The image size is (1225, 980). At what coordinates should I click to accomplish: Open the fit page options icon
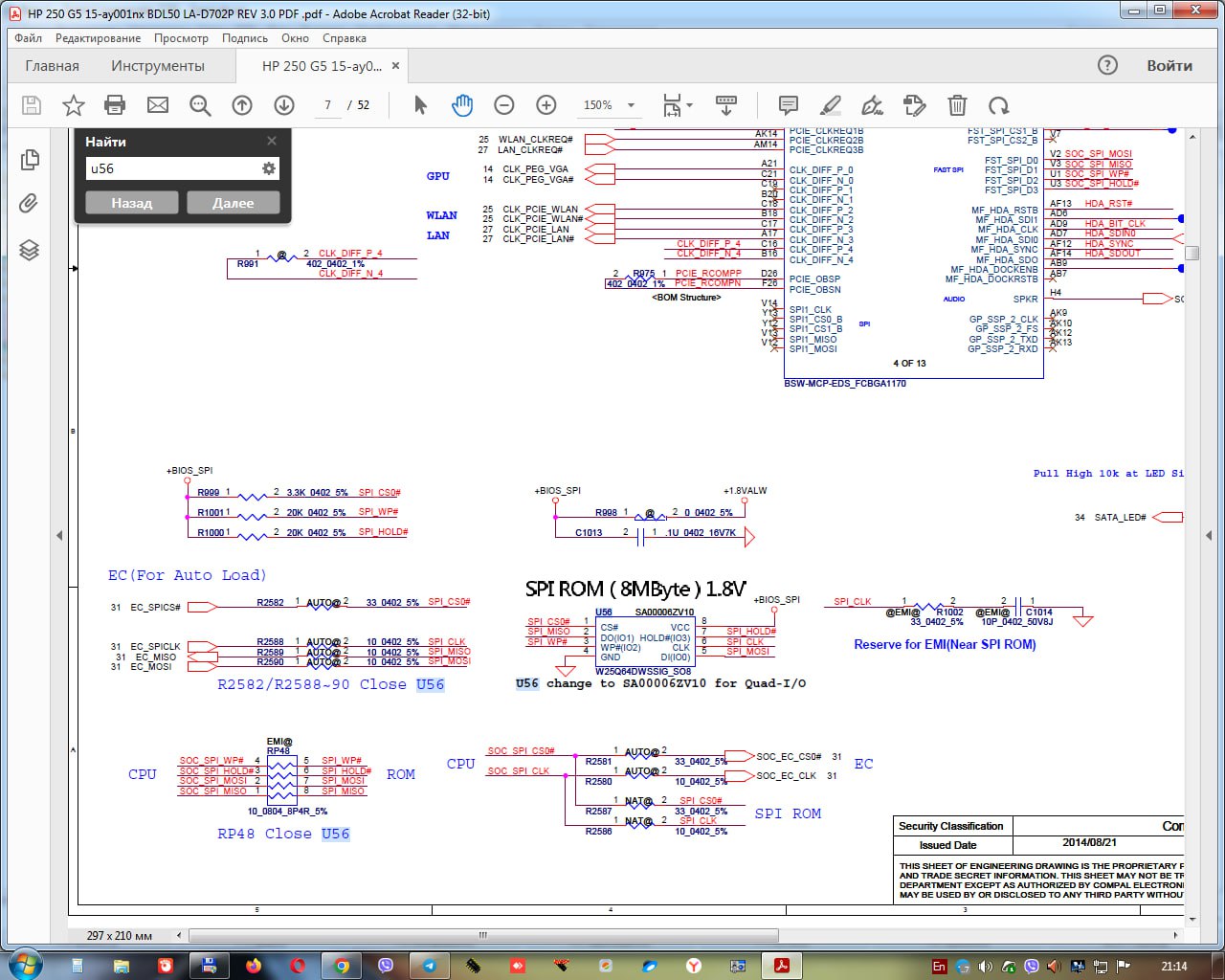click(x=672, y=105)
